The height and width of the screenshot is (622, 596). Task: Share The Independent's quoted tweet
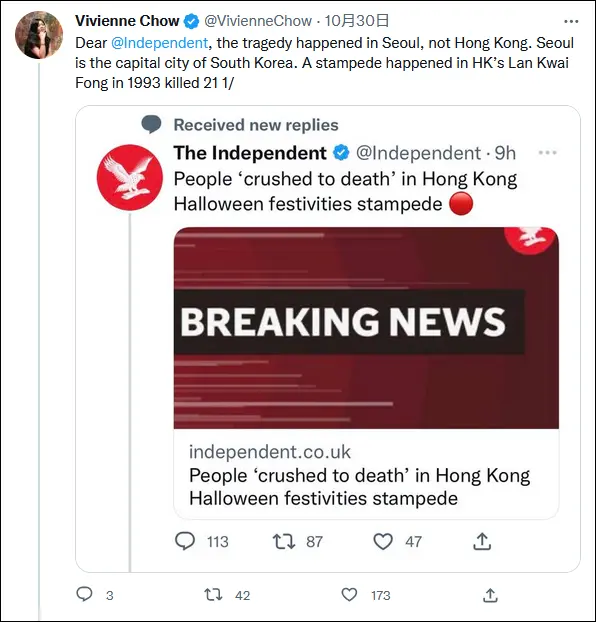[x=482, y=541]
